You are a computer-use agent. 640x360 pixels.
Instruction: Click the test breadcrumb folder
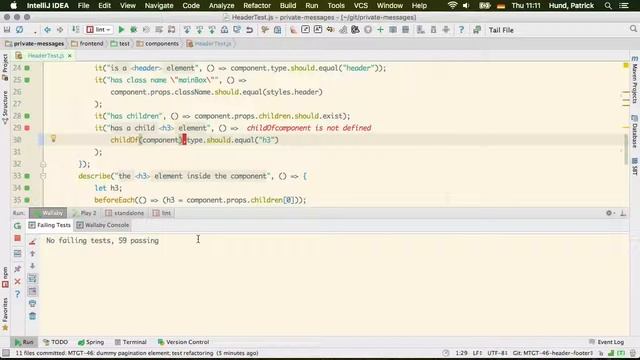(120, 44)
